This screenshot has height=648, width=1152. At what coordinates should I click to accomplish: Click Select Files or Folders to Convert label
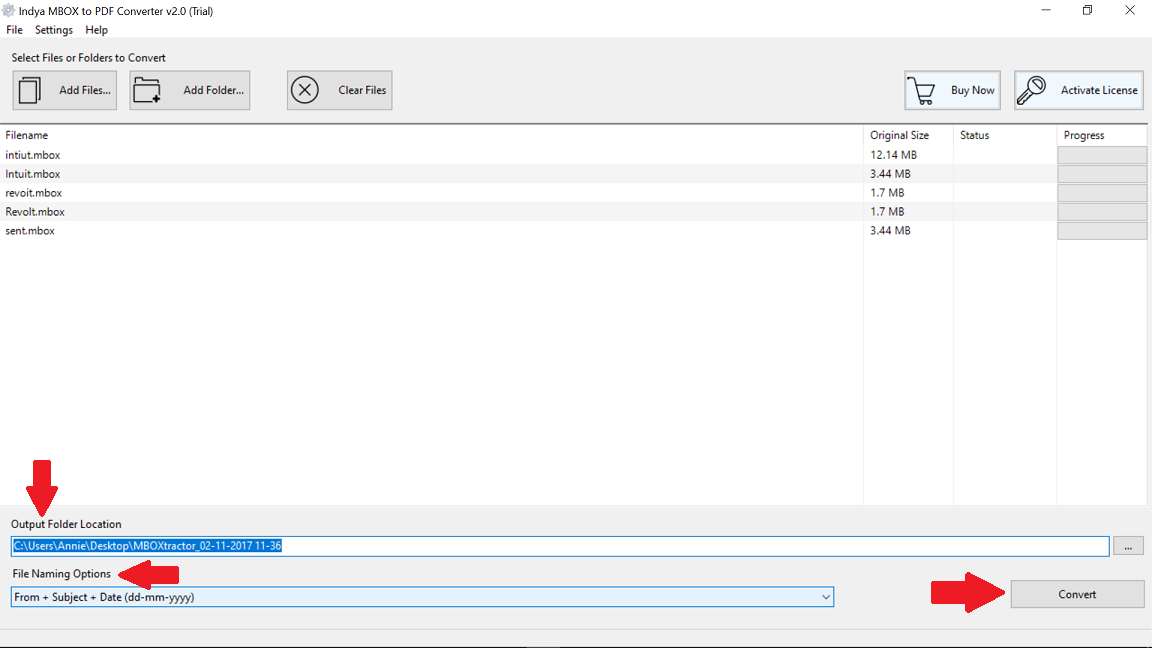tap(88, 58)
